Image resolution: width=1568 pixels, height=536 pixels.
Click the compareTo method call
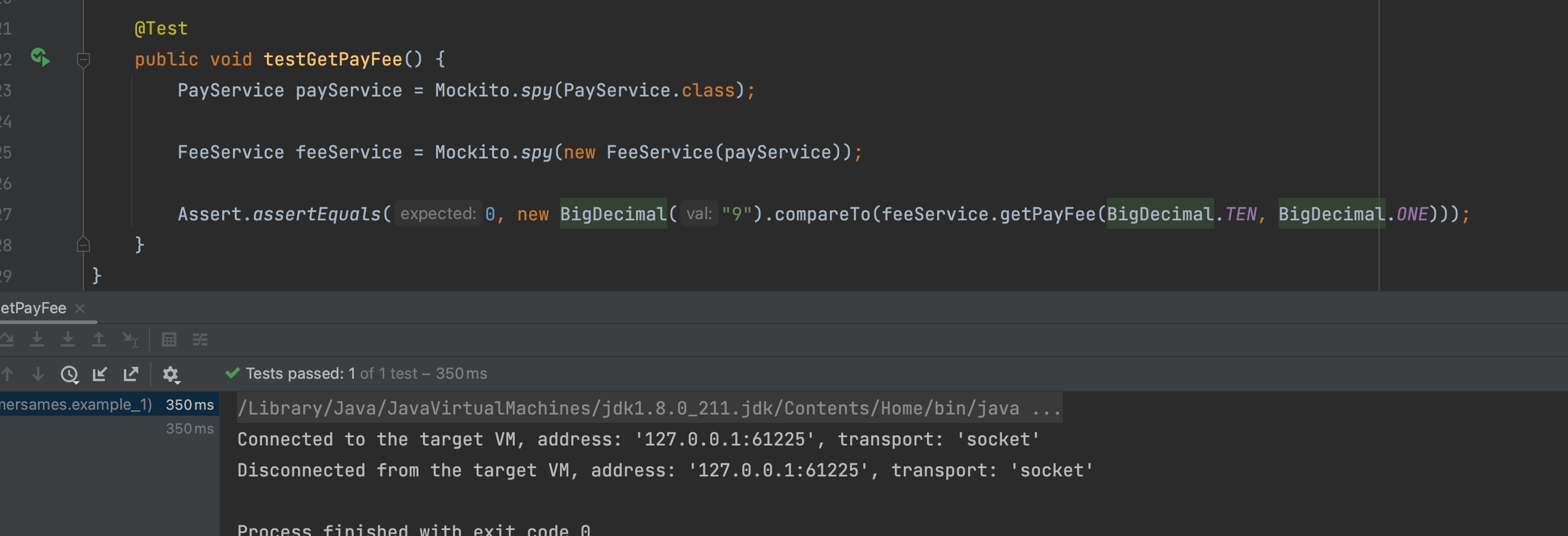(x=822, y=214)
